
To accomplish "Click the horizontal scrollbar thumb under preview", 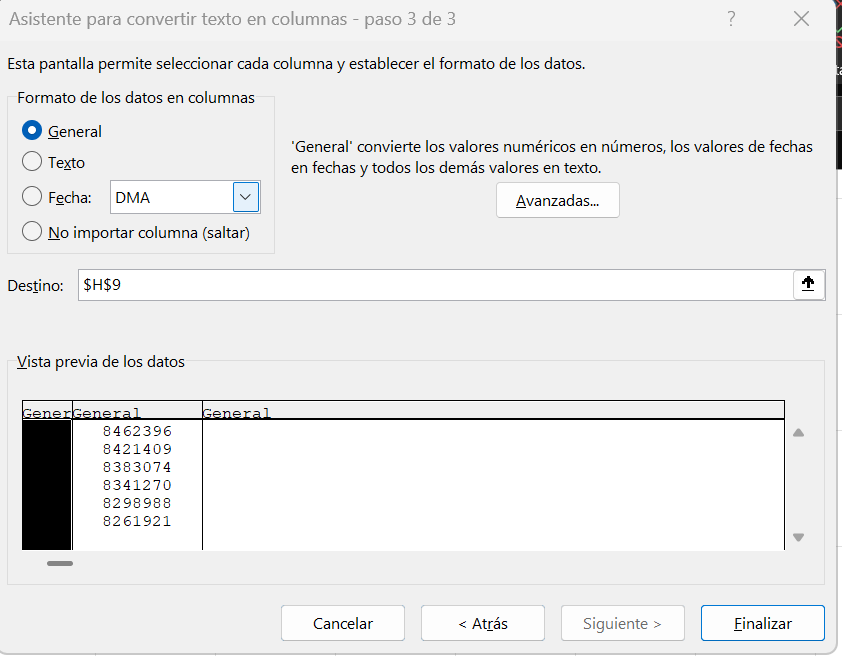I will (60, 564).
